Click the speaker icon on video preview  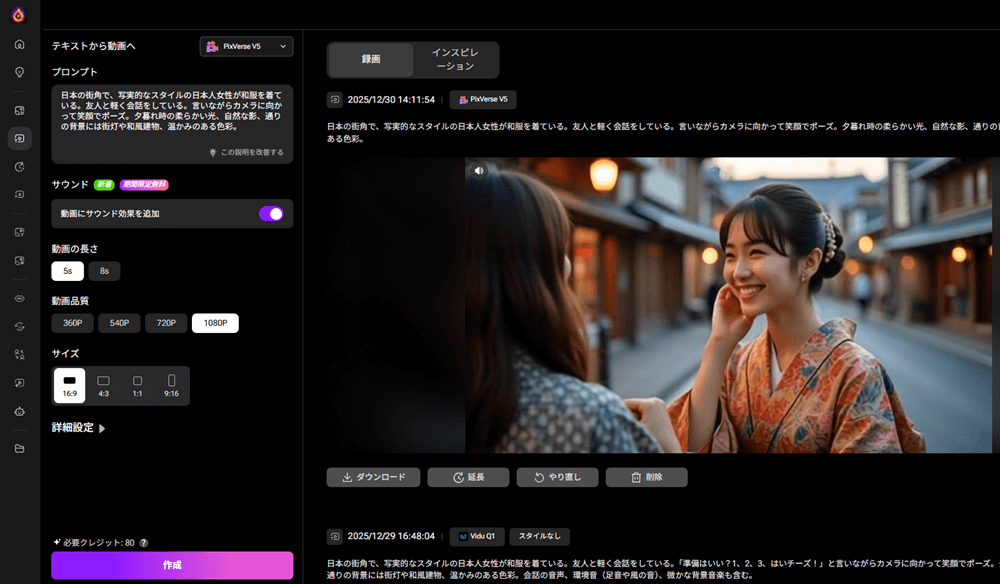(x=479, y=170)
